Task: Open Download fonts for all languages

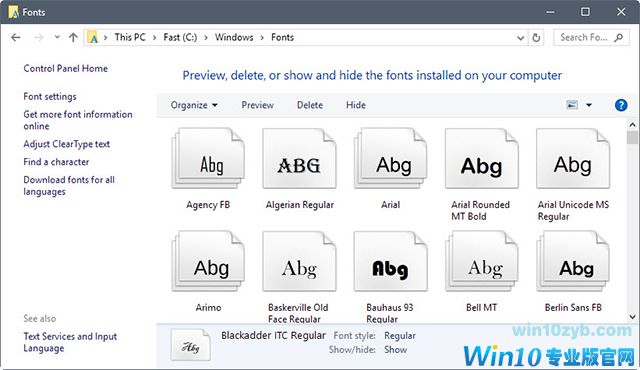Action: click(69, 186)
